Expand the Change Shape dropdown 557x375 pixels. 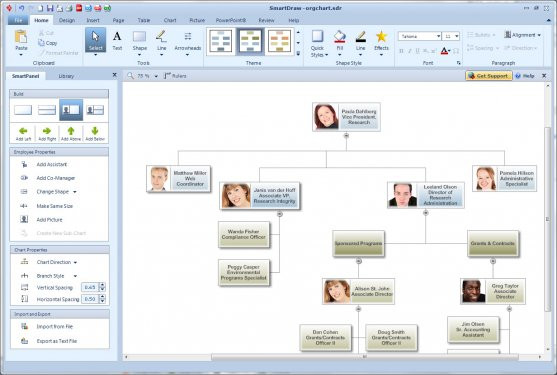coord(75,192)
